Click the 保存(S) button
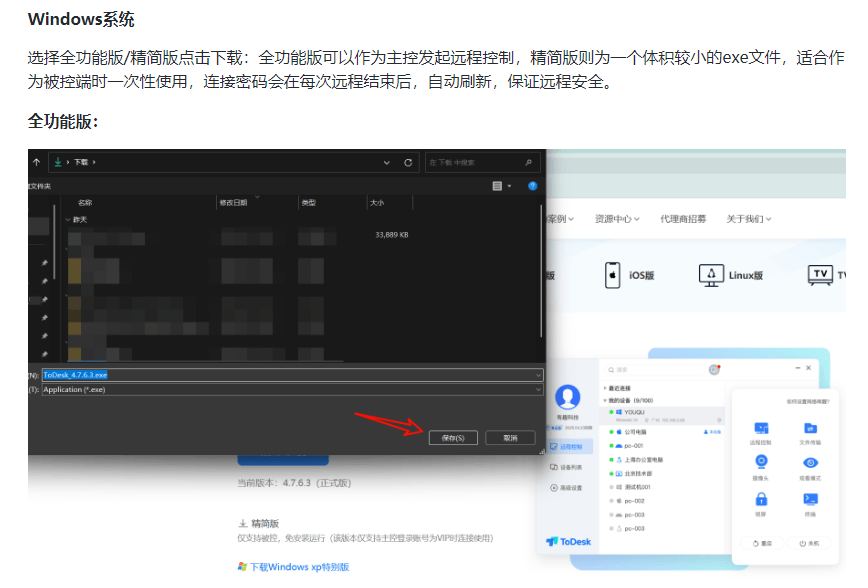868x588 pixels. click(453, 438)
